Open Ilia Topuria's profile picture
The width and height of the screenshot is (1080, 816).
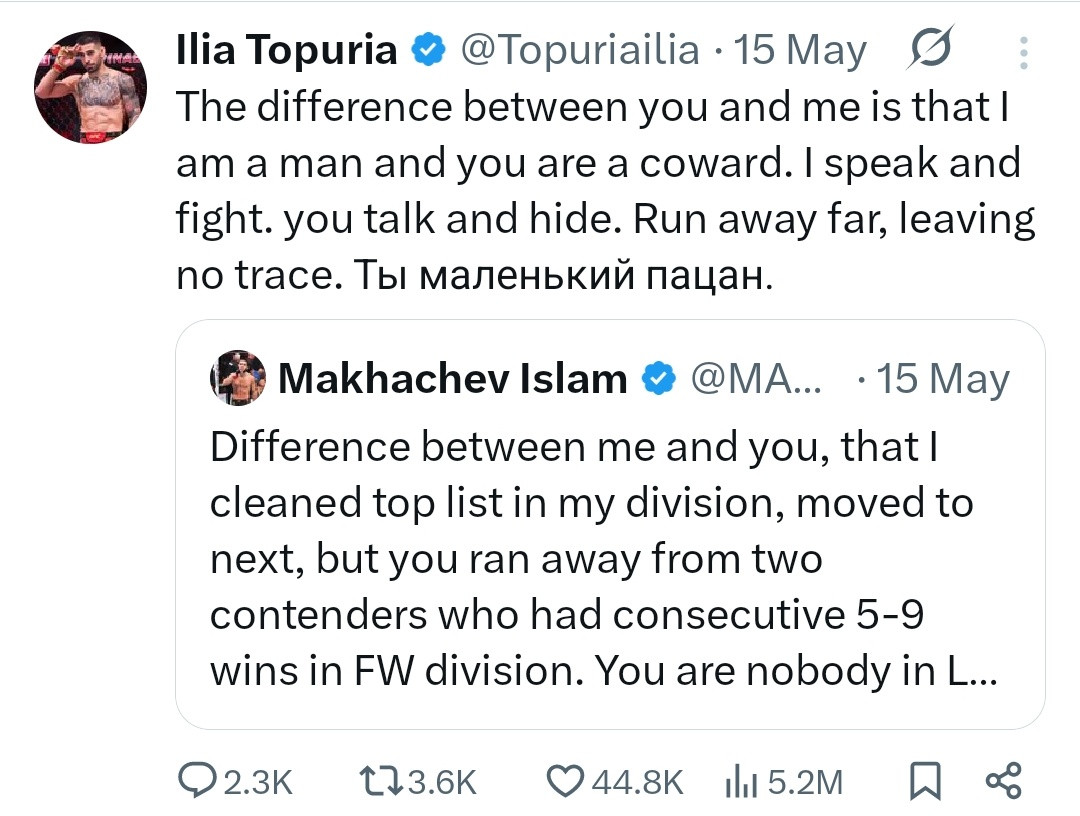click(x=91, y=87)
